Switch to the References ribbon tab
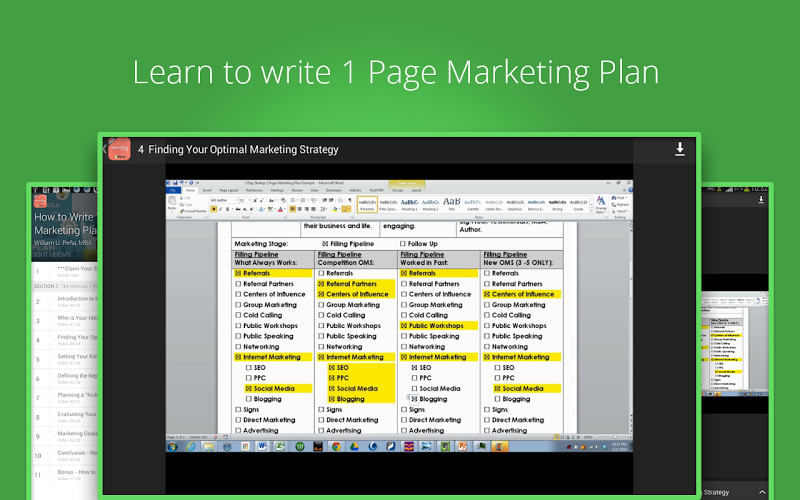The height and width of the screenshot is (500, 800). point(255,190)
